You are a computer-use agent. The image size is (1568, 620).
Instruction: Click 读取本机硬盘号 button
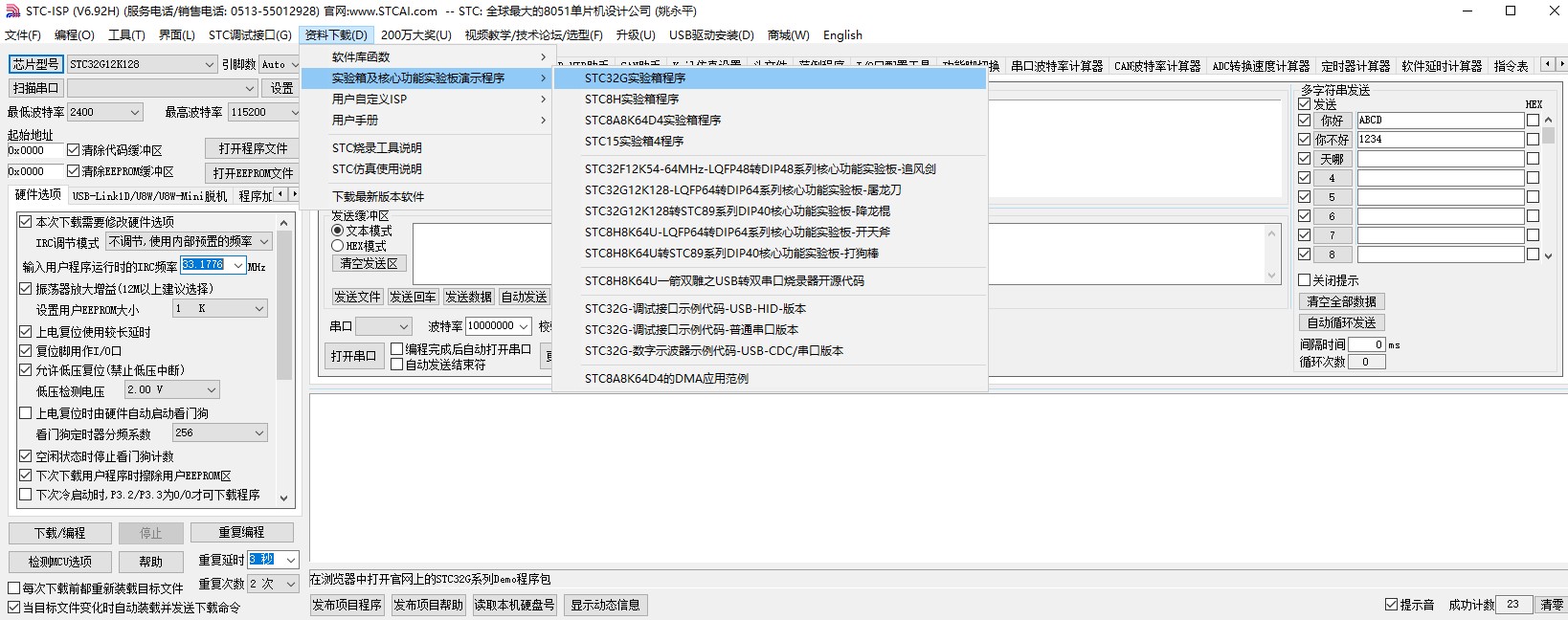(x=515, y=606)
